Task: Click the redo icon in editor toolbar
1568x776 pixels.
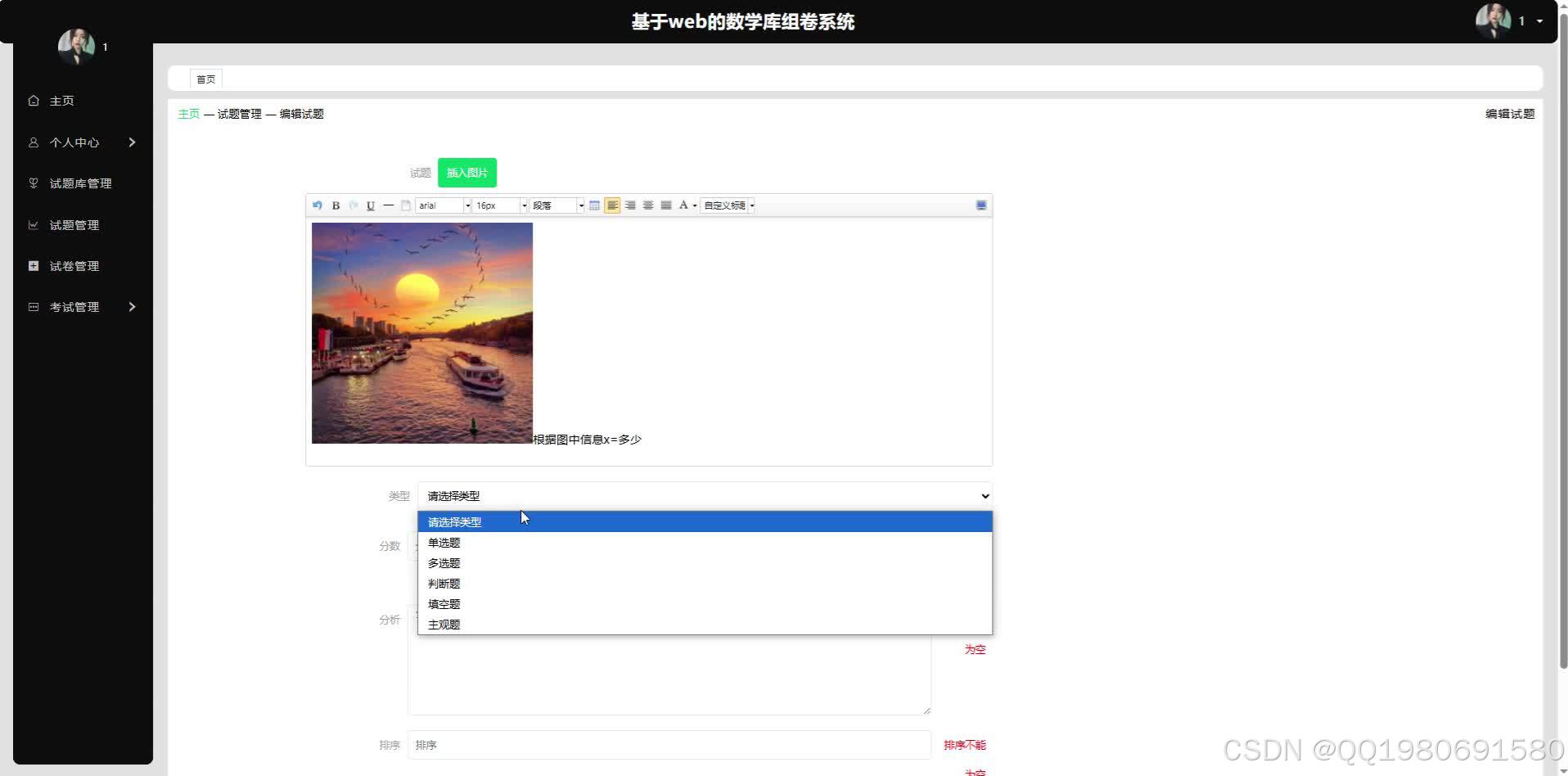Action: coord(354,205)
